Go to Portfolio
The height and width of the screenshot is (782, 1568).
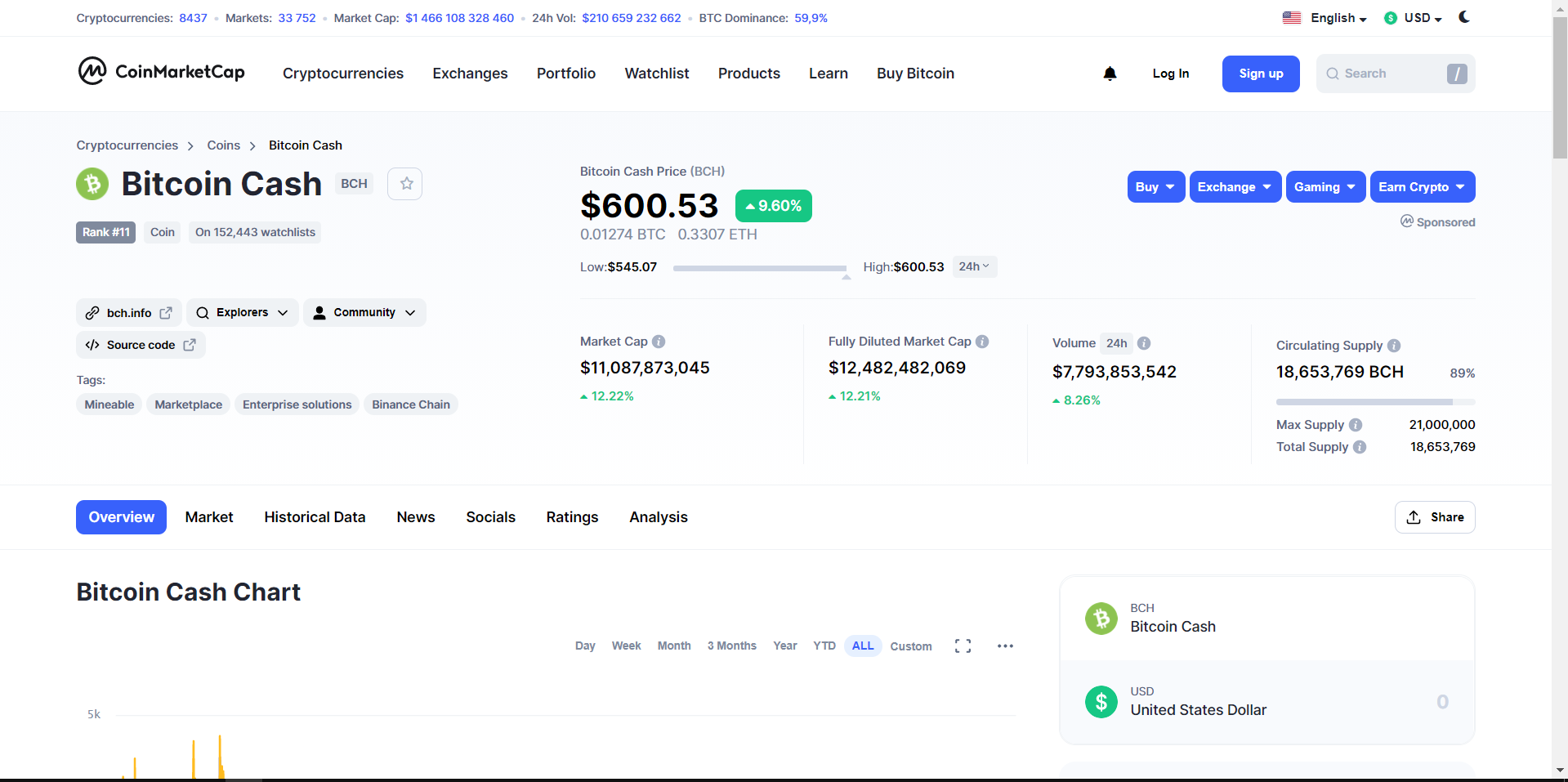(x=566, y=74)
